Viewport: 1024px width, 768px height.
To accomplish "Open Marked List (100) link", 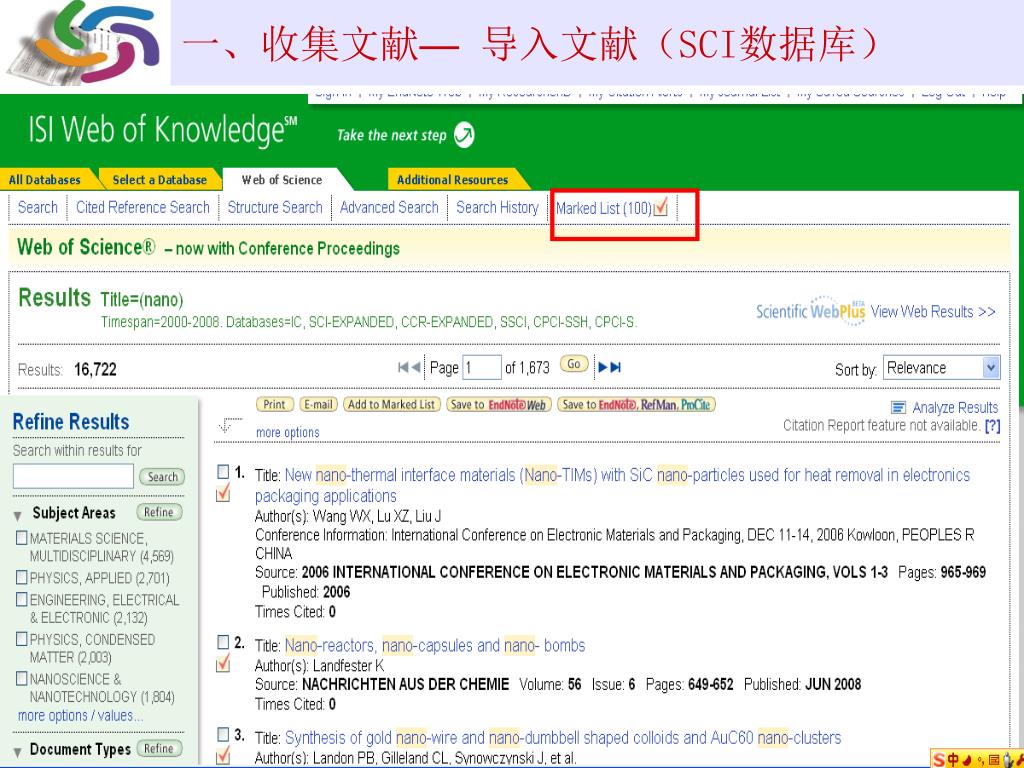I will [604, 208].
